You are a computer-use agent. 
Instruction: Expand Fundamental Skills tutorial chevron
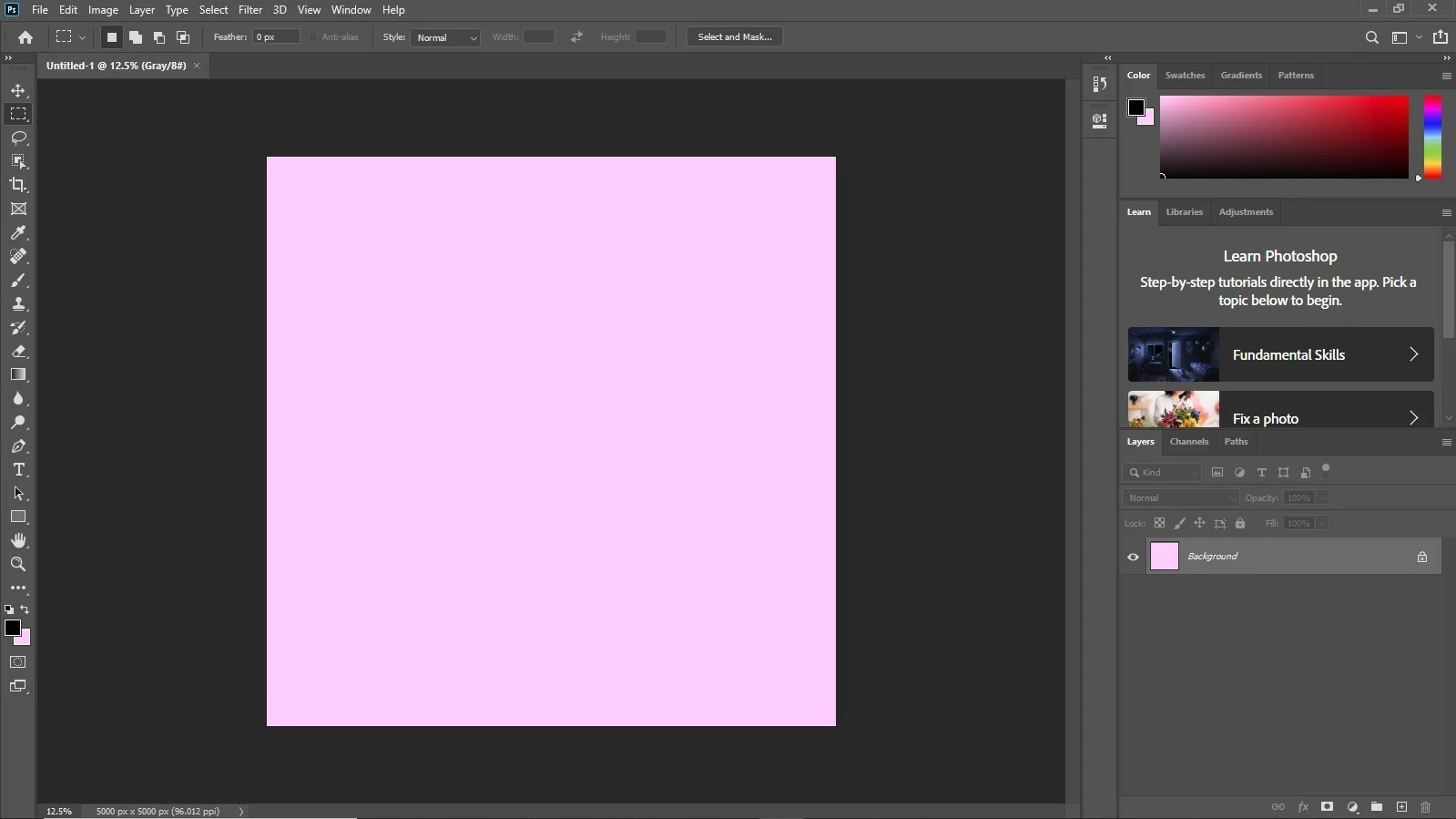point(1413,354)
